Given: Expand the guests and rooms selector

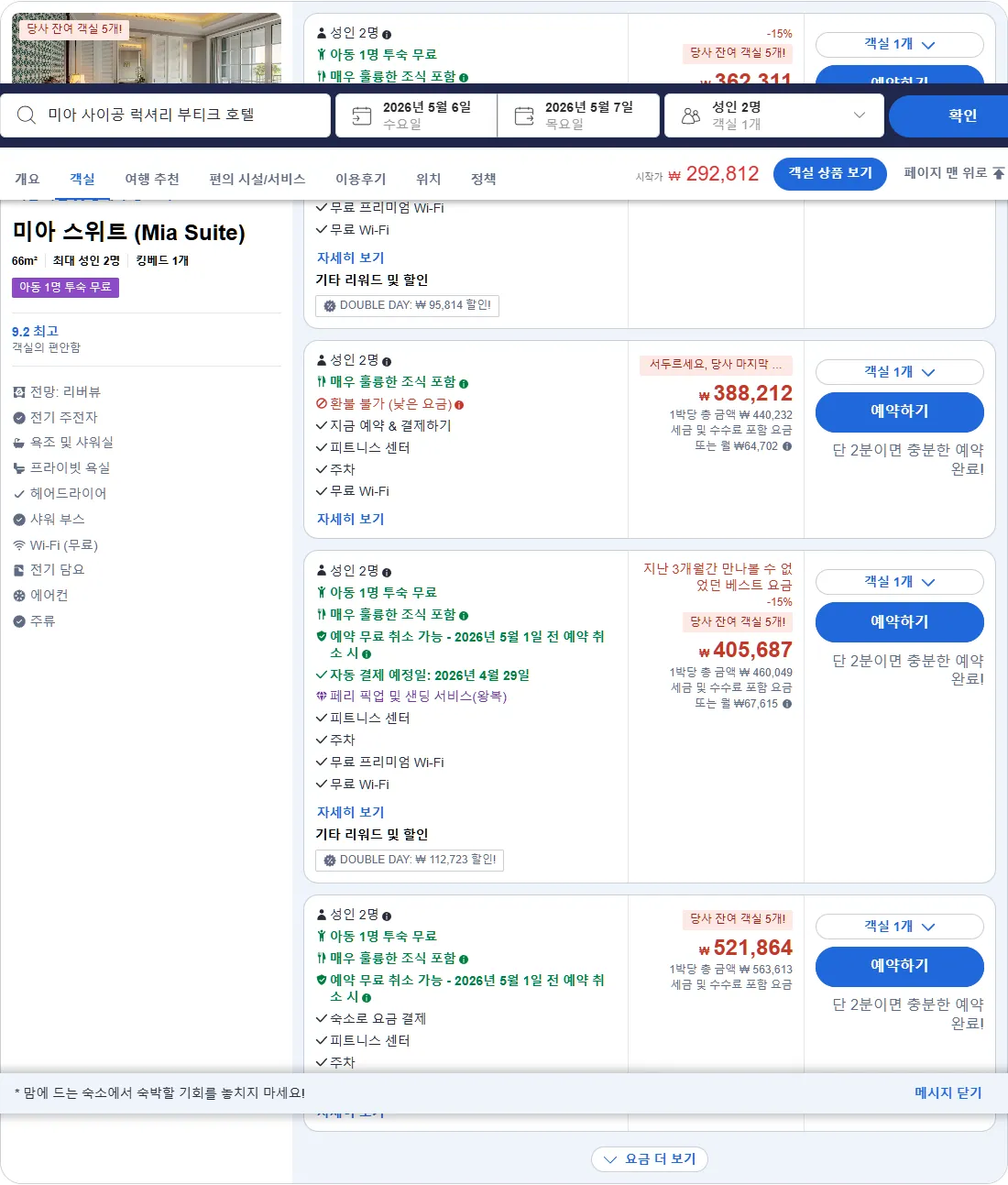Looking at the screenshot, I should pyautogui.click(x=773, y=115).
